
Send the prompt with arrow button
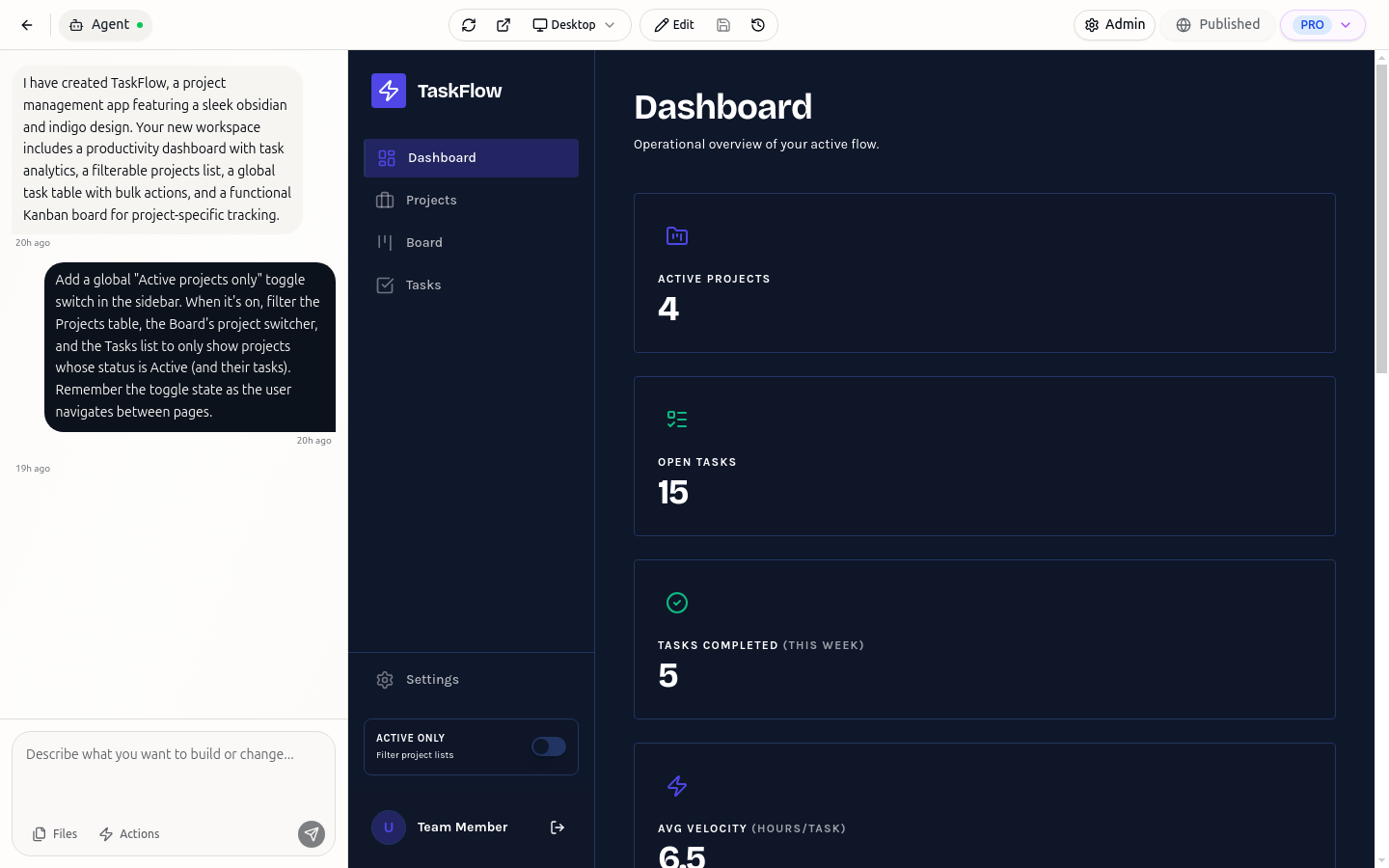pos(312,834)
